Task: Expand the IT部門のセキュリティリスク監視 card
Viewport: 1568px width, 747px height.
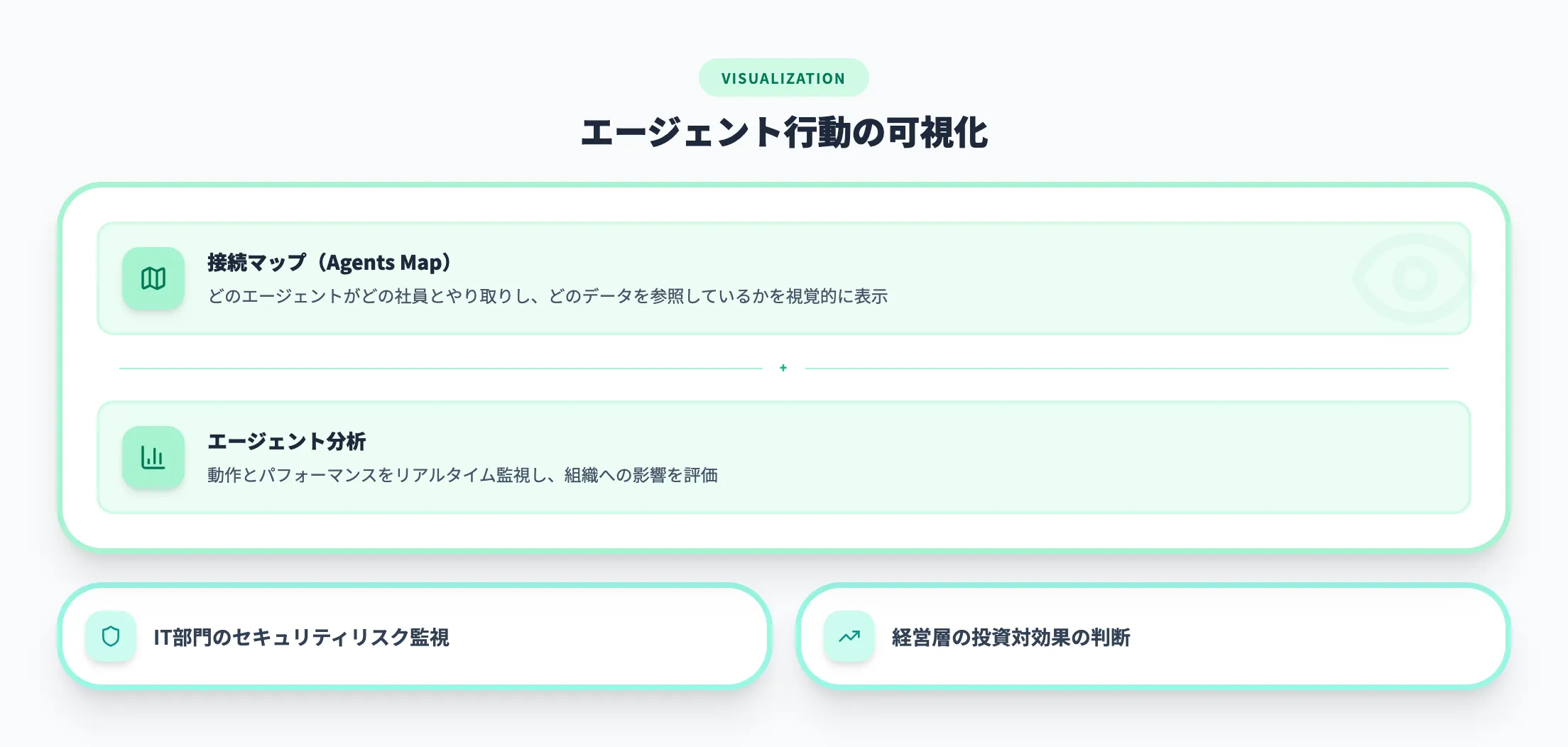Action: click(x=414, y=637)
